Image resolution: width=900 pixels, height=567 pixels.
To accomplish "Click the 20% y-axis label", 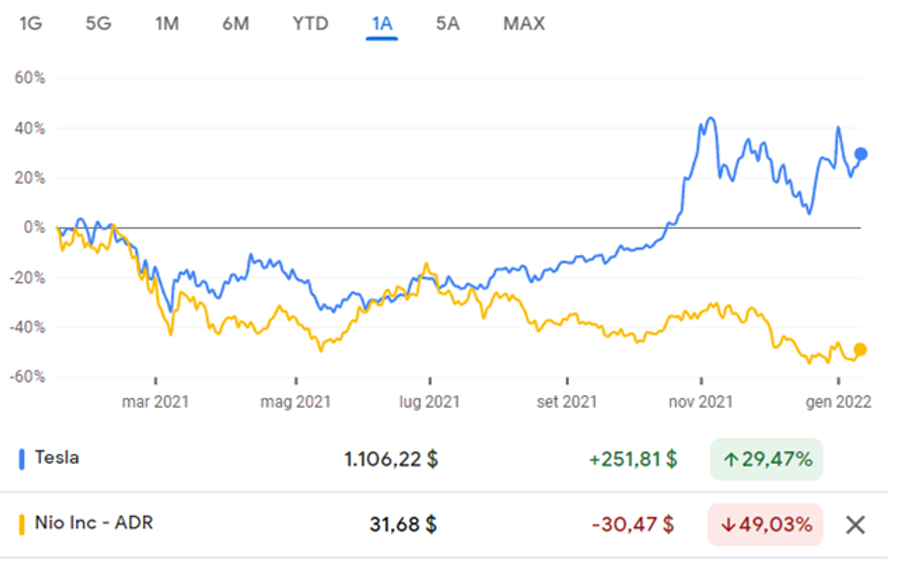I will coord(30,178).
